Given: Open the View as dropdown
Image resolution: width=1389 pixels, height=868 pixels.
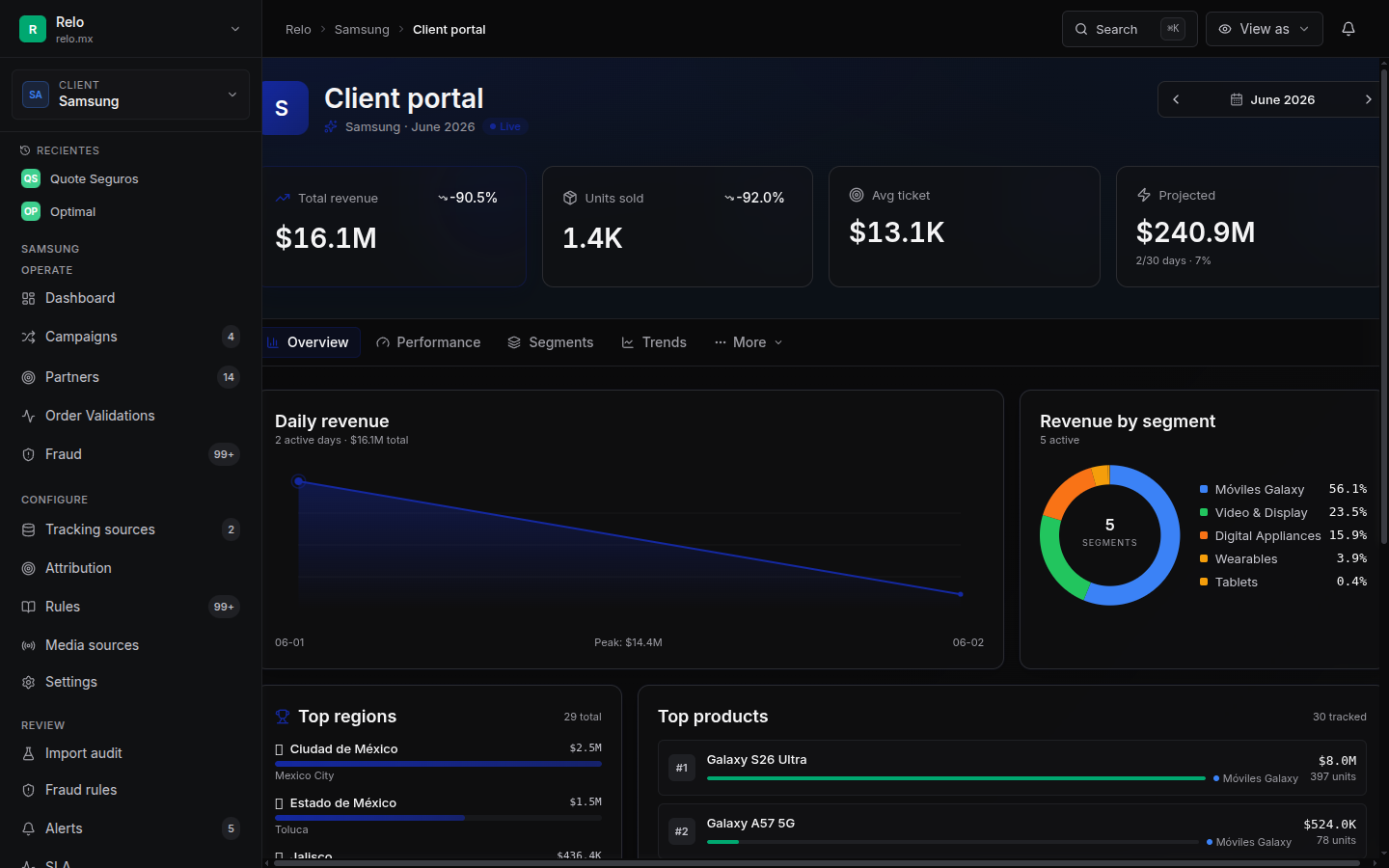Looking at the screenshot, I should tap(1264, 29).
